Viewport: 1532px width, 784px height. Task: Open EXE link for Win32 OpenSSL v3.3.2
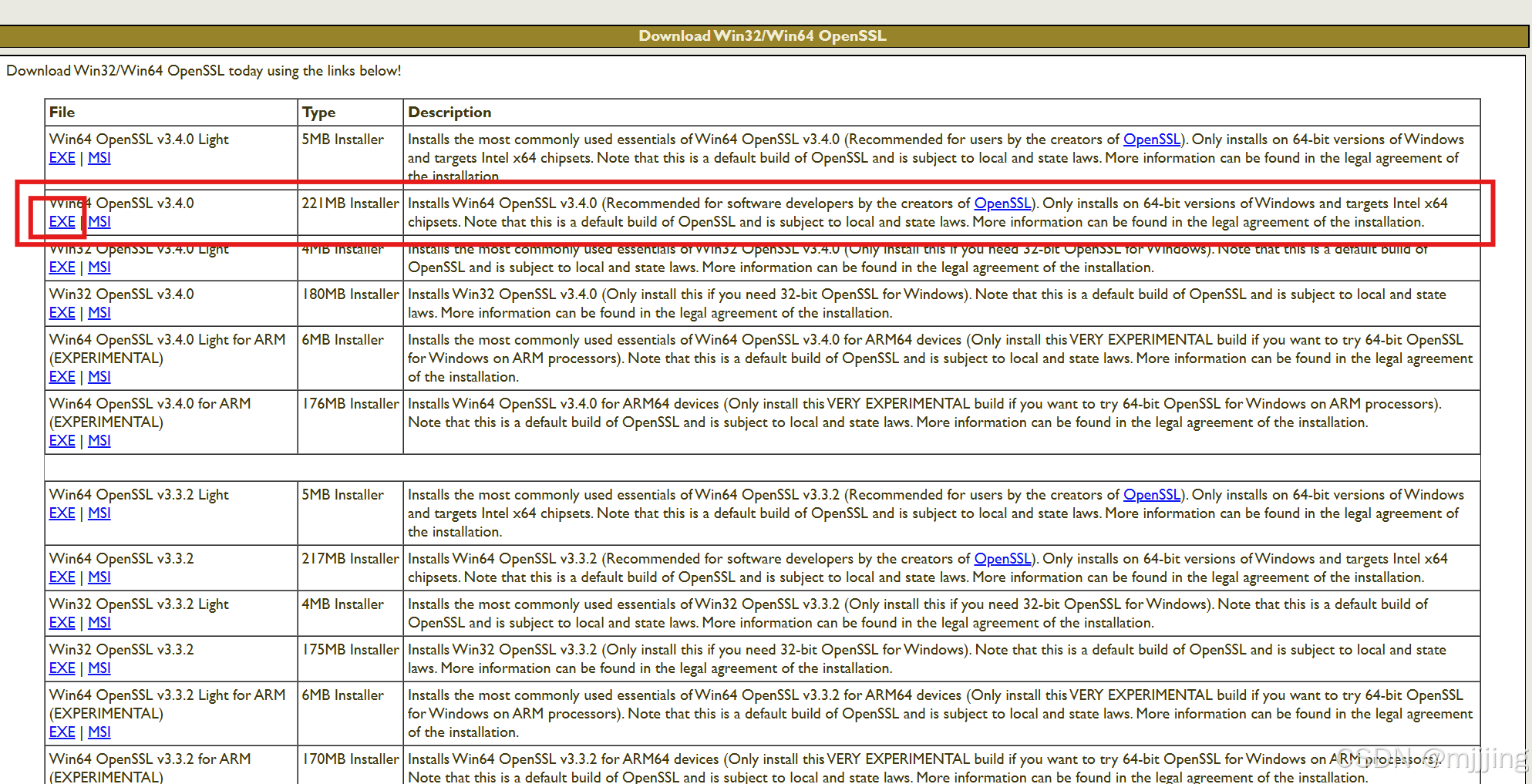(x=62, y=668)
